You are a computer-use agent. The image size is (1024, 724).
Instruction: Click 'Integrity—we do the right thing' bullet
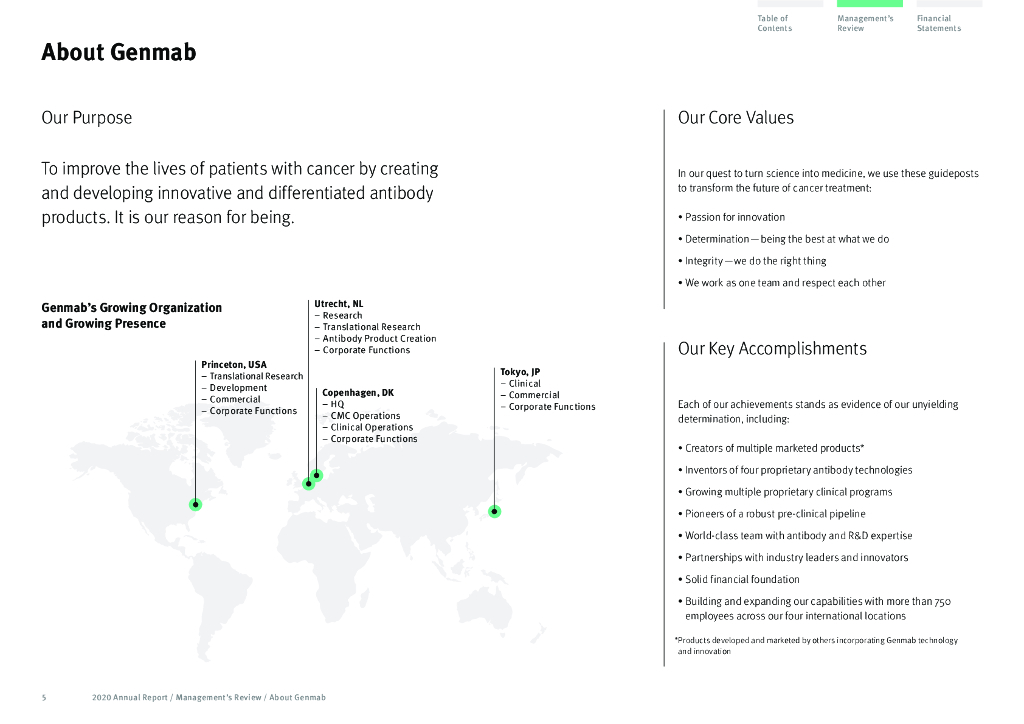752,260
